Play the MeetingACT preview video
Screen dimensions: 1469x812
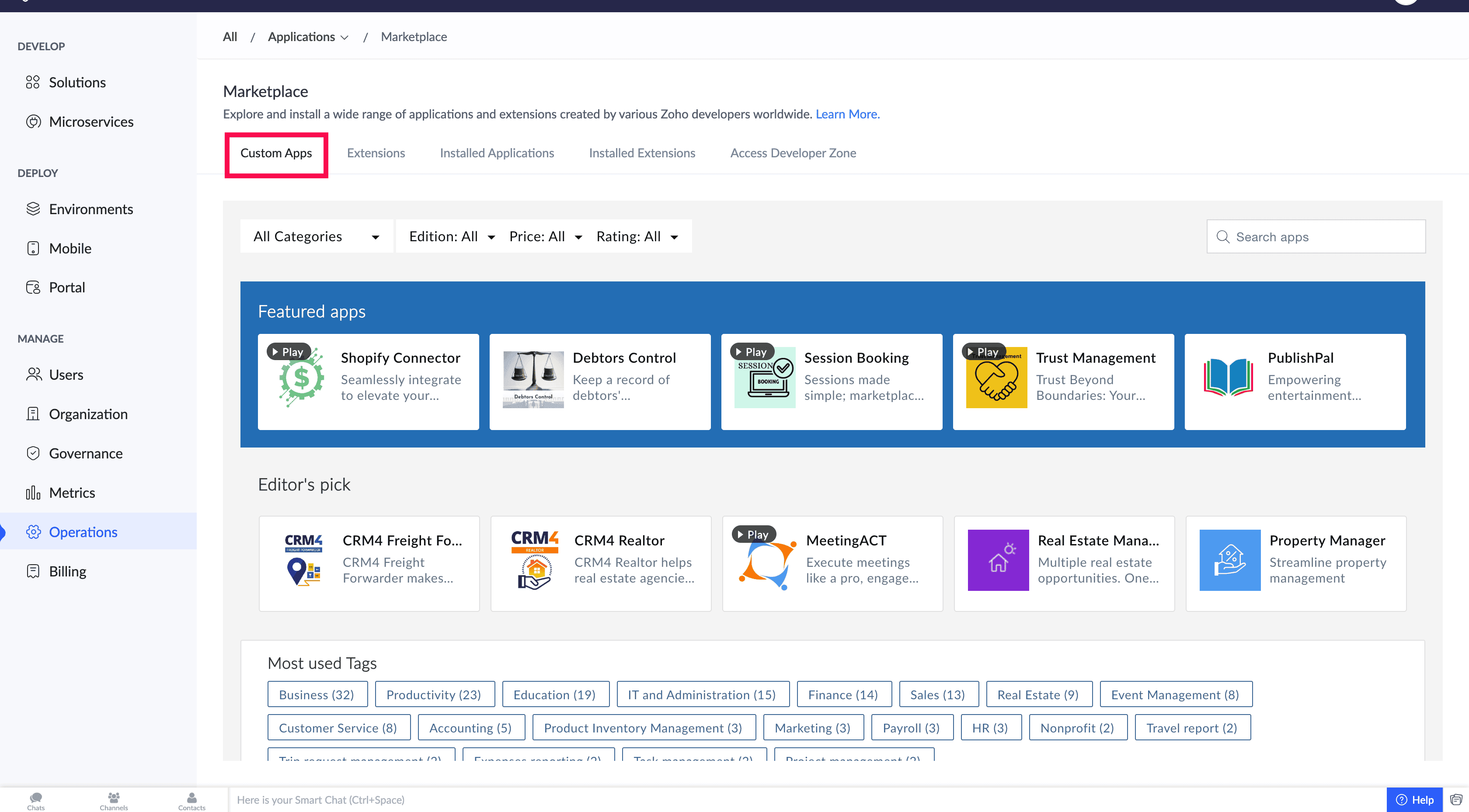(753, 534)
